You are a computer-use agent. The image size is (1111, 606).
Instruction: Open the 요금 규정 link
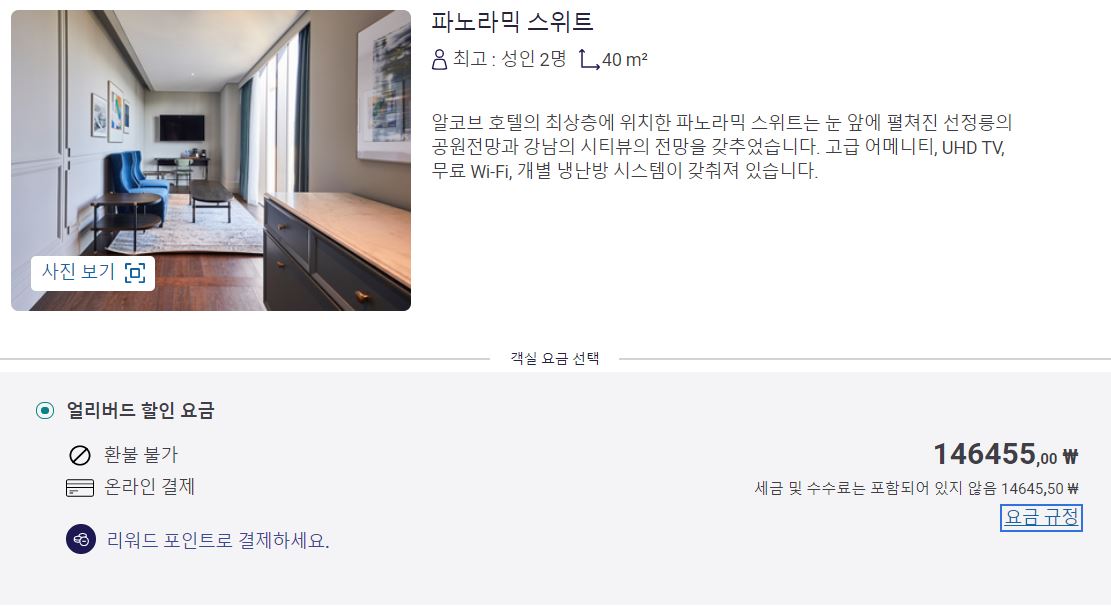point(1041,517)
